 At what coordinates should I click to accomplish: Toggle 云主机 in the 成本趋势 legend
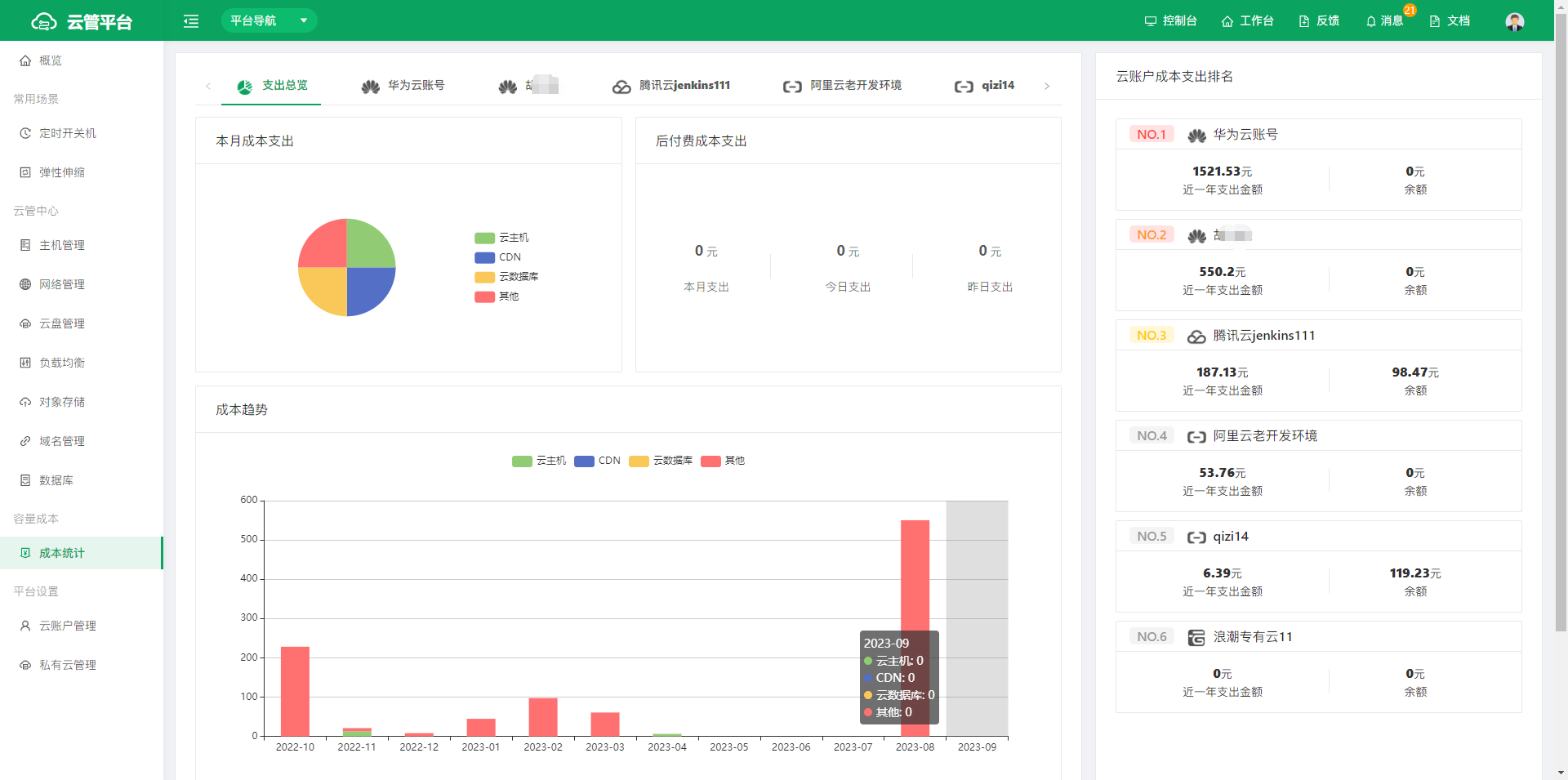539,461
